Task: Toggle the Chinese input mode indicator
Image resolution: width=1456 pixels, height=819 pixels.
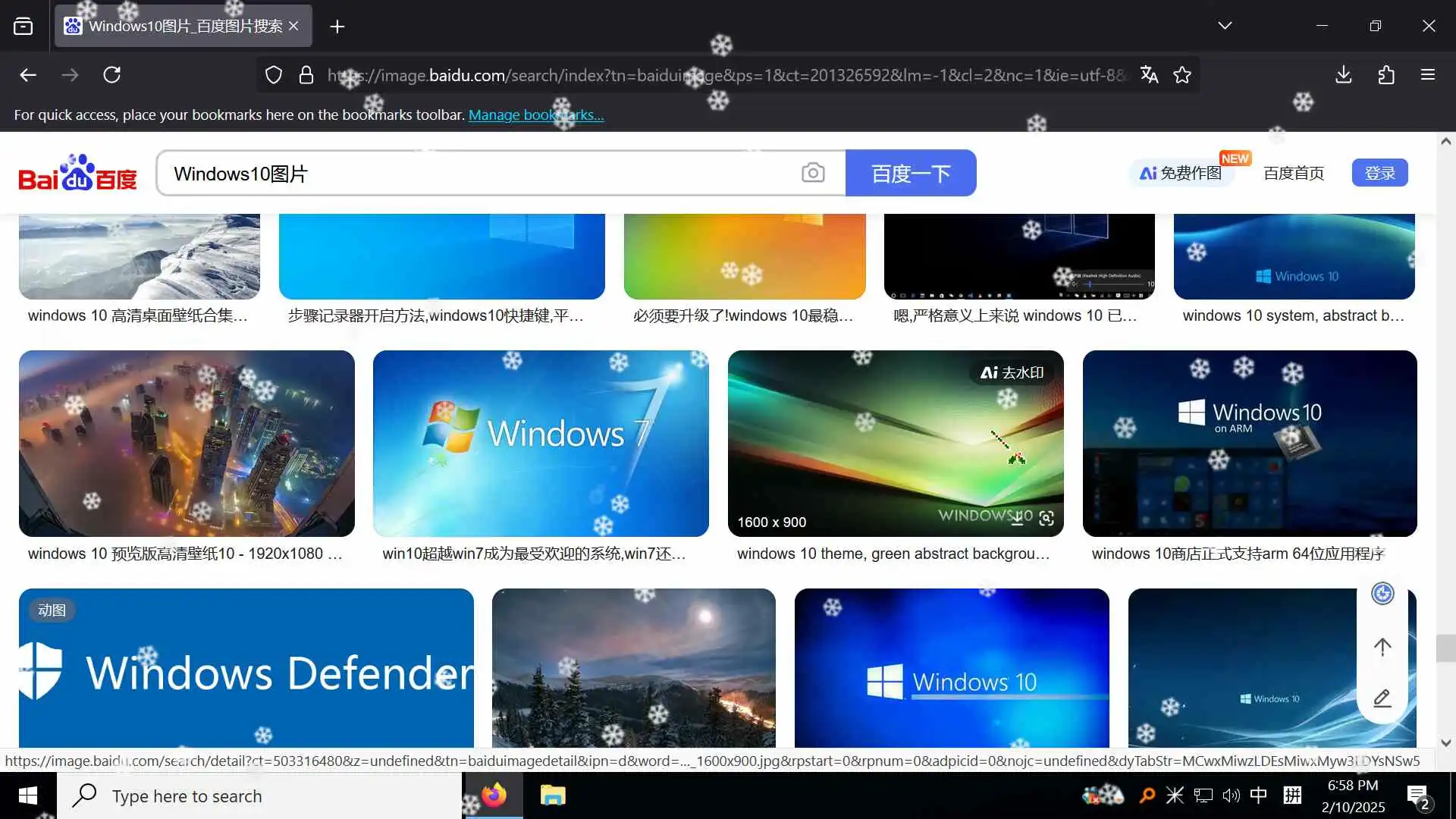Action: (1258, 795)
